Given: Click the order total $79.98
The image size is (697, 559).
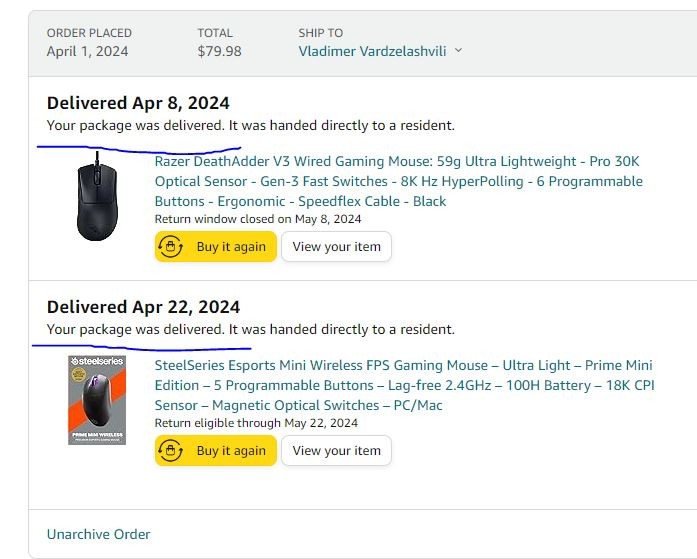Looking at the screenshot, I should click(219, 51).
